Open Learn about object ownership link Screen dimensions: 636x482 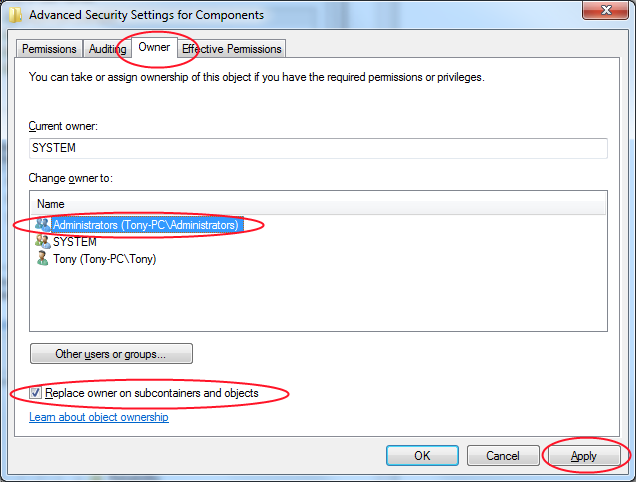[99, 417]
